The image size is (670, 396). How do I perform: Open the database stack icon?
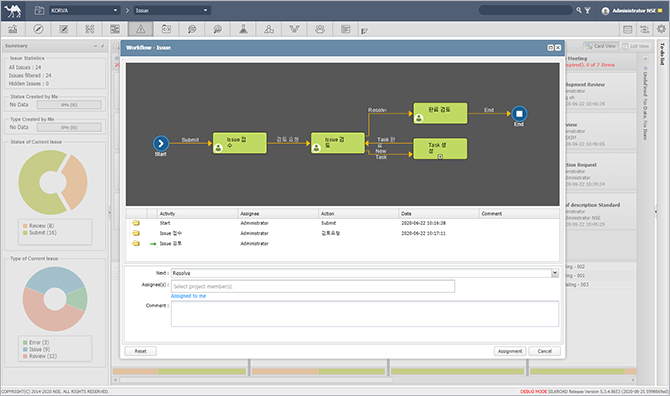(x=627, y=29)
